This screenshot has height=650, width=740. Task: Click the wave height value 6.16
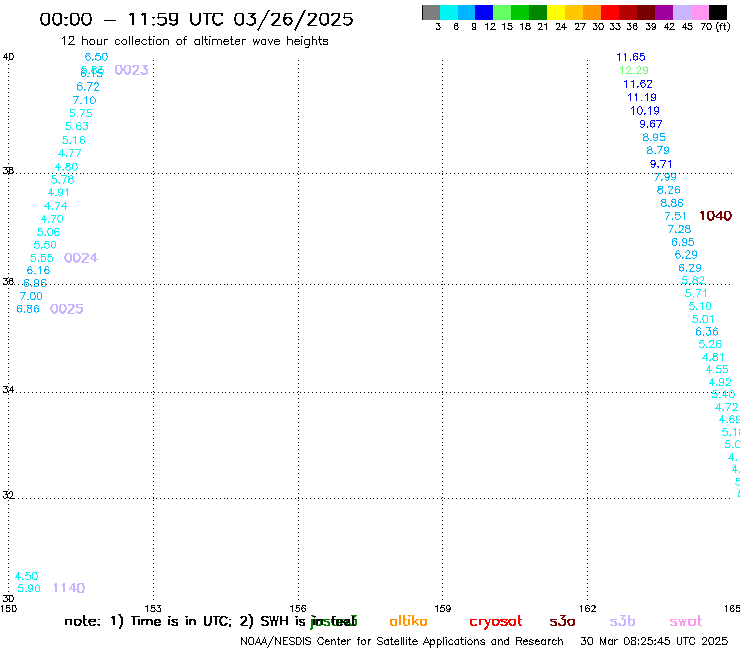38,270
